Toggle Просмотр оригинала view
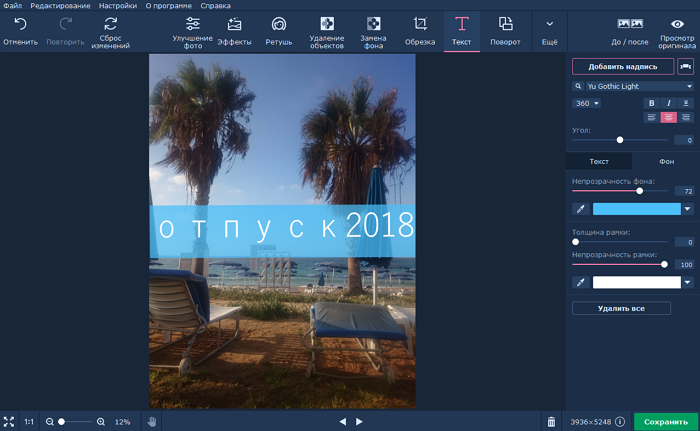The width and height of the screenshot is (700, 431). [677, 30]
